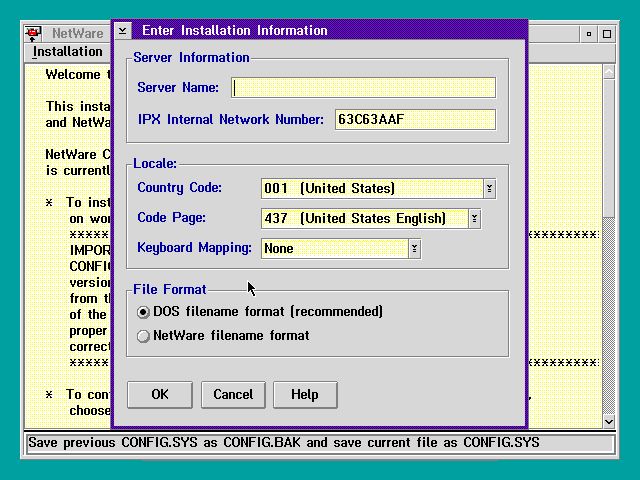Open the dialog system menu icon
This screenshot has width=640, height=480.
122,31
